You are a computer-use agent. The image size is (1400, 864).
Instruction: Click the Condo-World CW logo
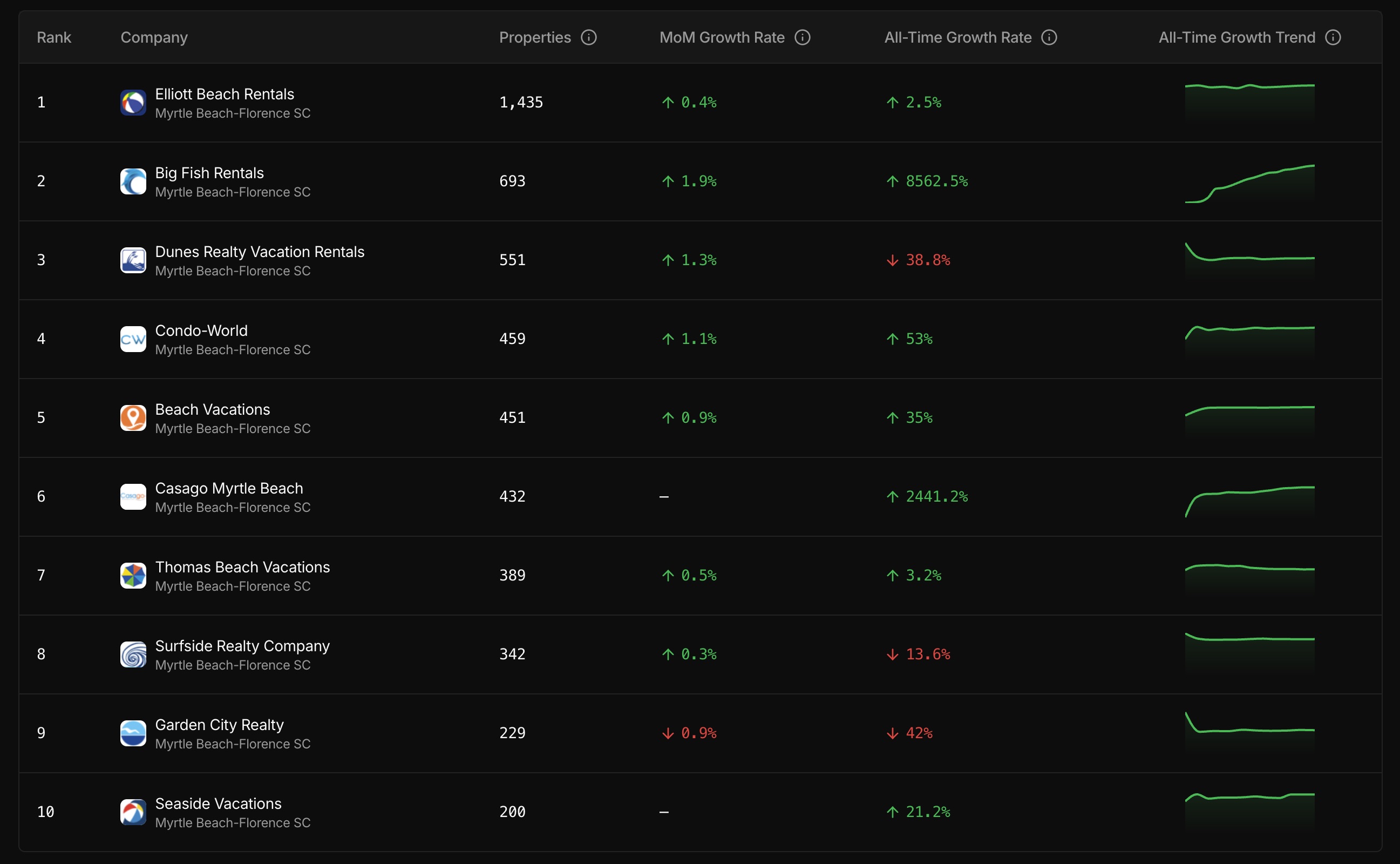(x=133, y=340)
